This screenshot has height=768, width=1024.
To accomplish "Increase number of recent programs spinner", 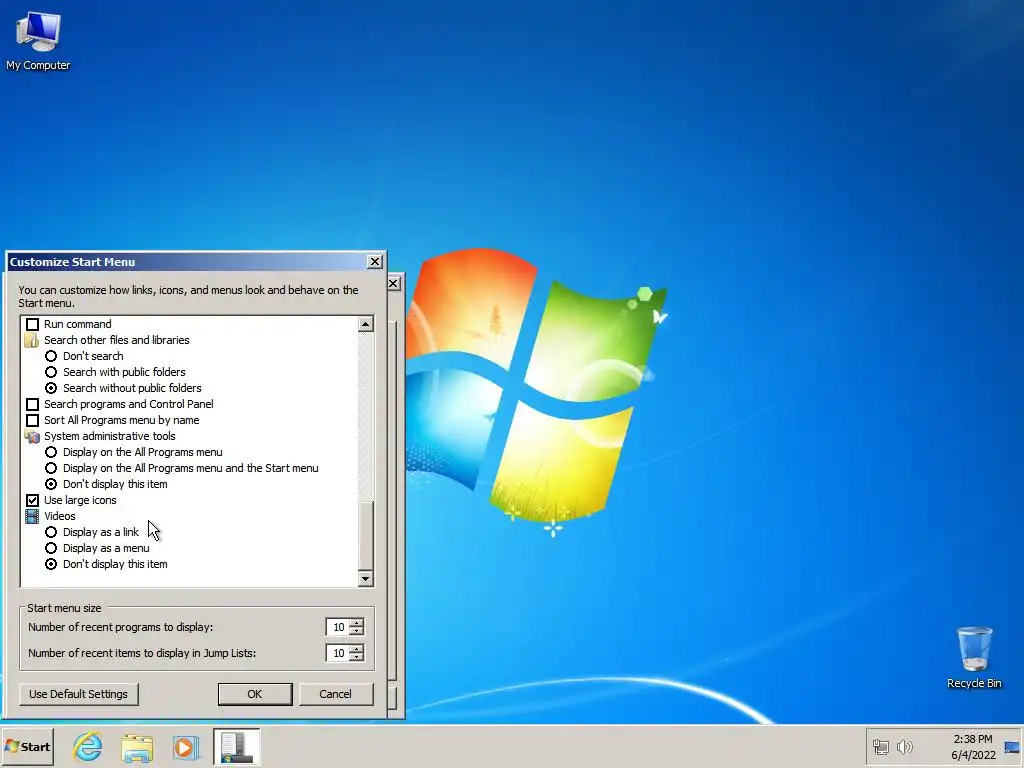I will 356,623.
